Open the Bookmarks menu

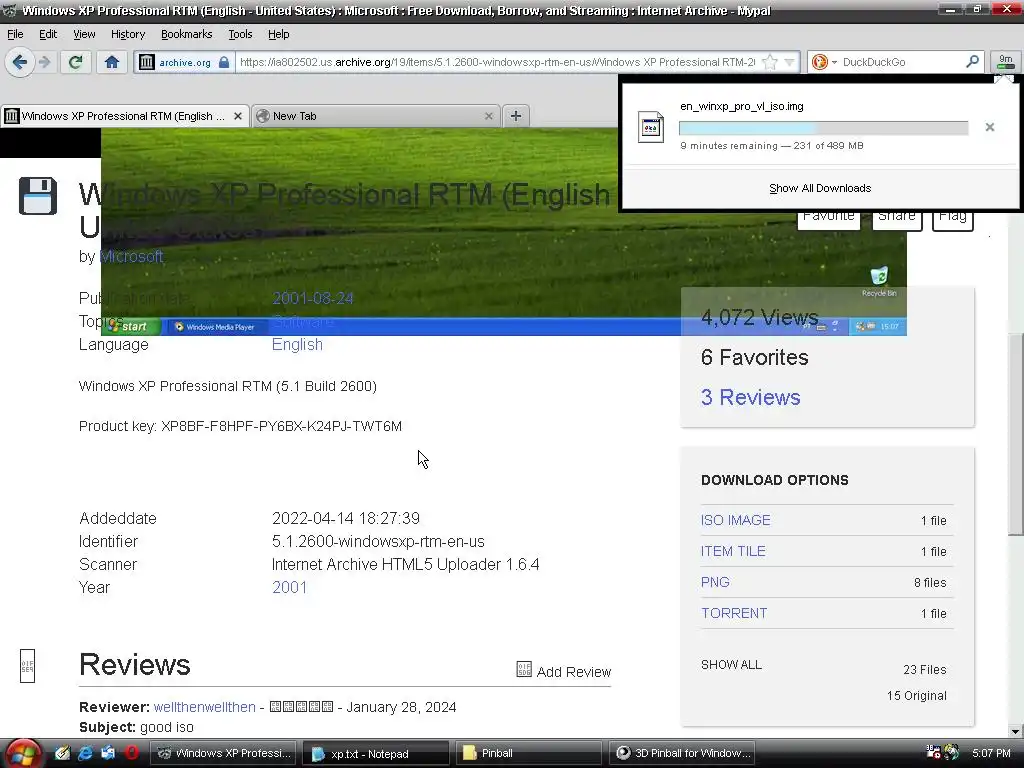click(x=186, y=34)
